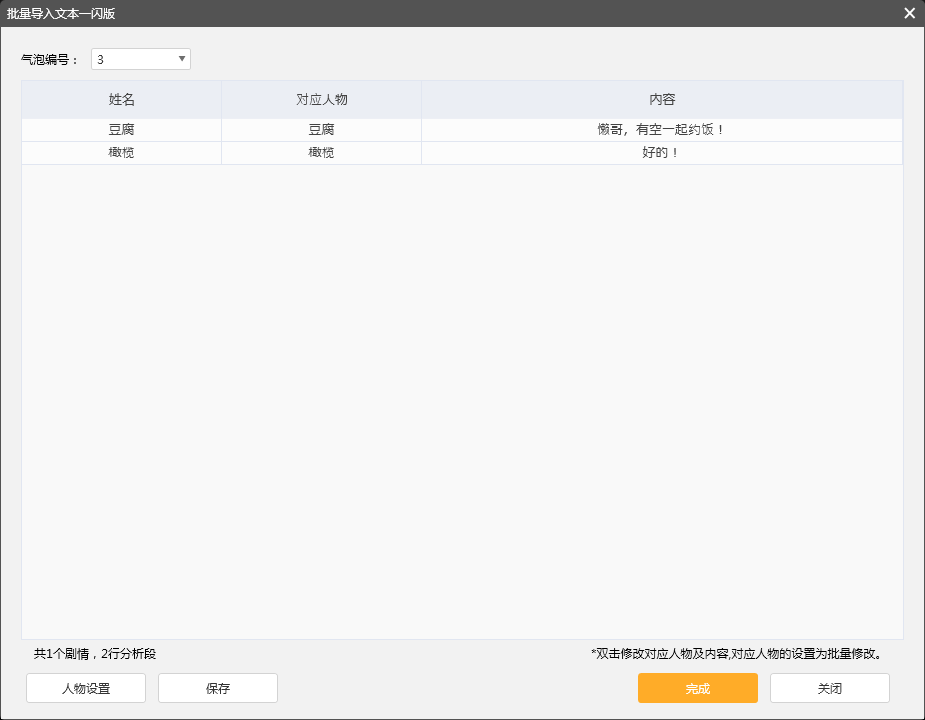Click the hint text about 双击修改对应人物
Screen dimensions: 925x720
[735, 654]
